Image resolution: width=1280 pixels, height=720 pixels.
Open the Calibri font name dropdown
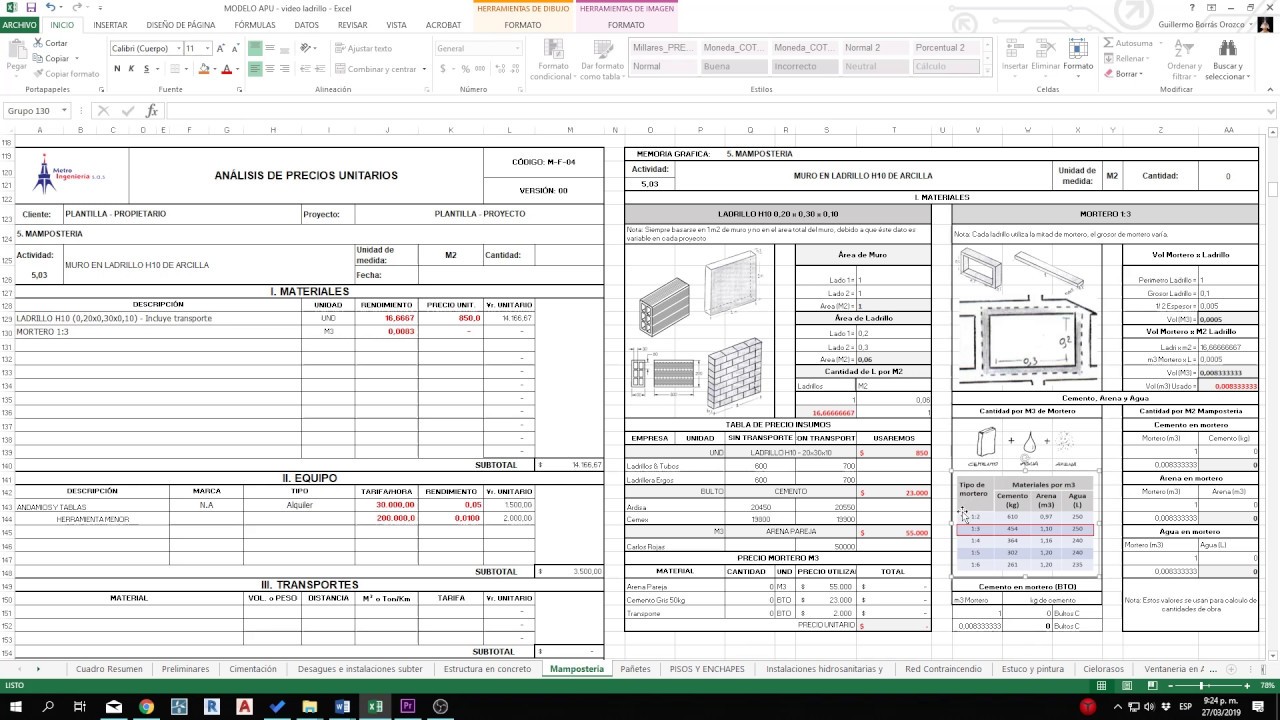[177, 48]
